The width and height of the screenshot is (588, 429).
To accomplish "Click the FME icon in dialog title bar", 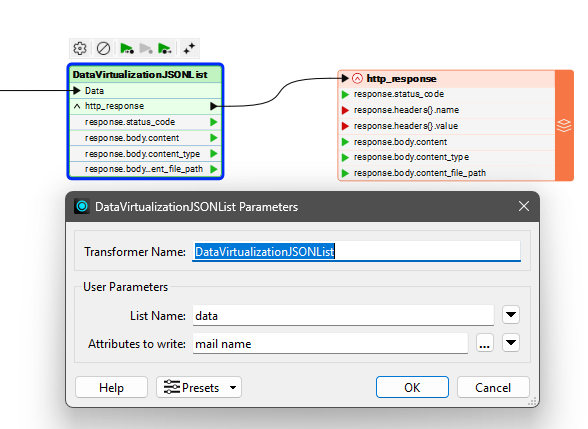I will (x=82, y=206).
